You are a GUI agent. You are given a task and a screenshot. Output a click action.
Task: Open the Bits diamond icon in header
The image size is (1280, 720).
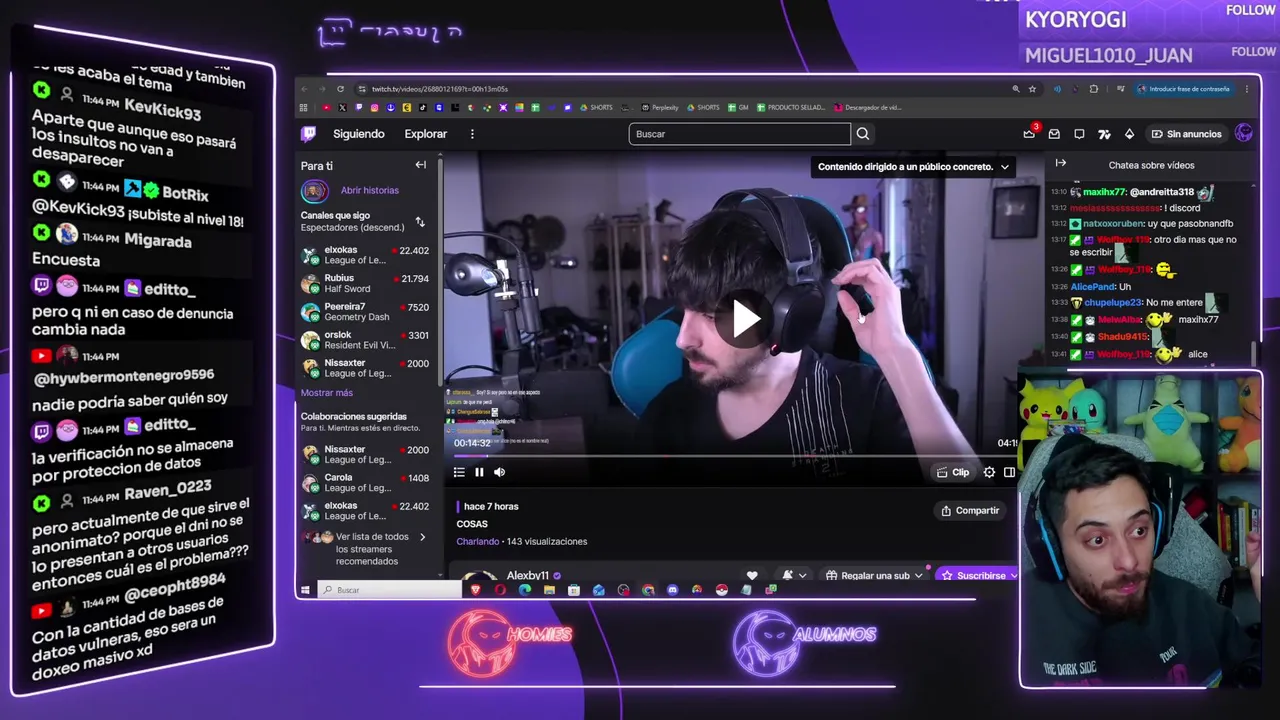tap(1129, 134)
